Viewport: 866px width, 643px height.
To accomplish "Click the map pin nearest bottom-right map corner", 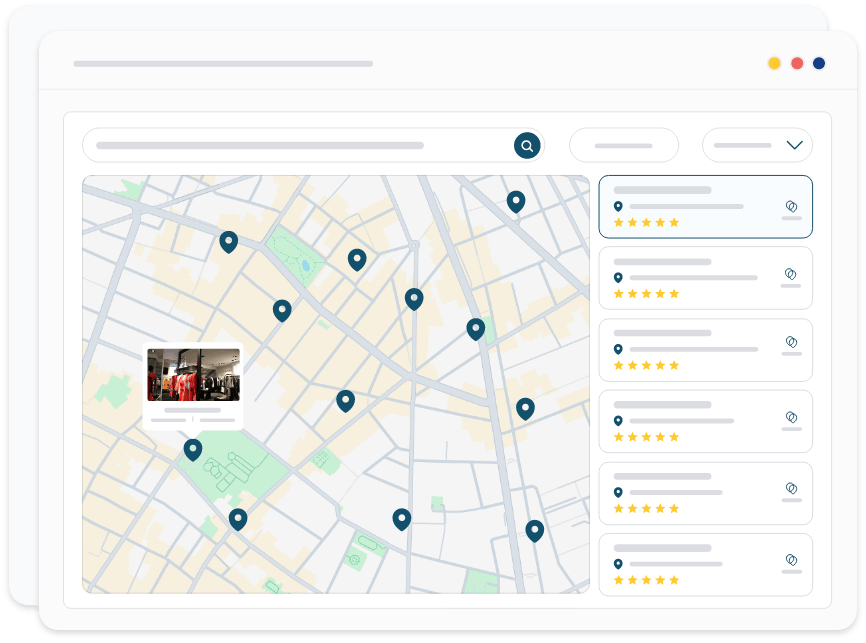I will (535, 530).
